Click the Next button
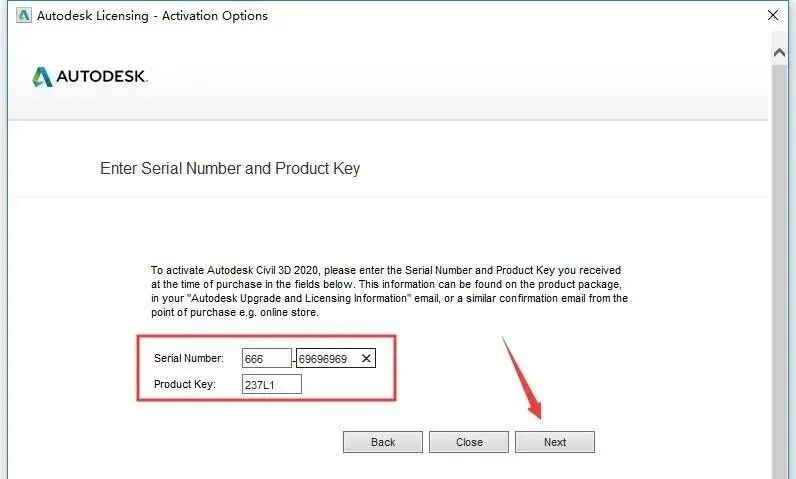Viewport: 796px width, 479px height. point(555,442)
